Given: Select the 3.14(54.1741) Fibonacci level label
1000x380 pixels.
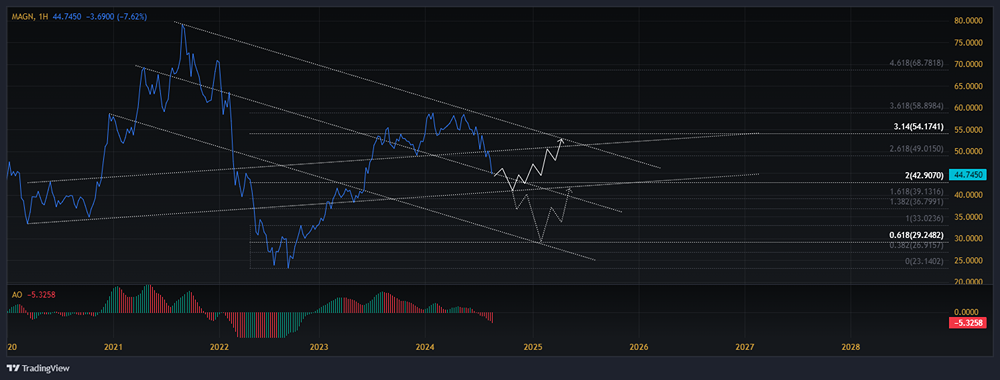Looking at the screenshot, I should tap(918, 126).
